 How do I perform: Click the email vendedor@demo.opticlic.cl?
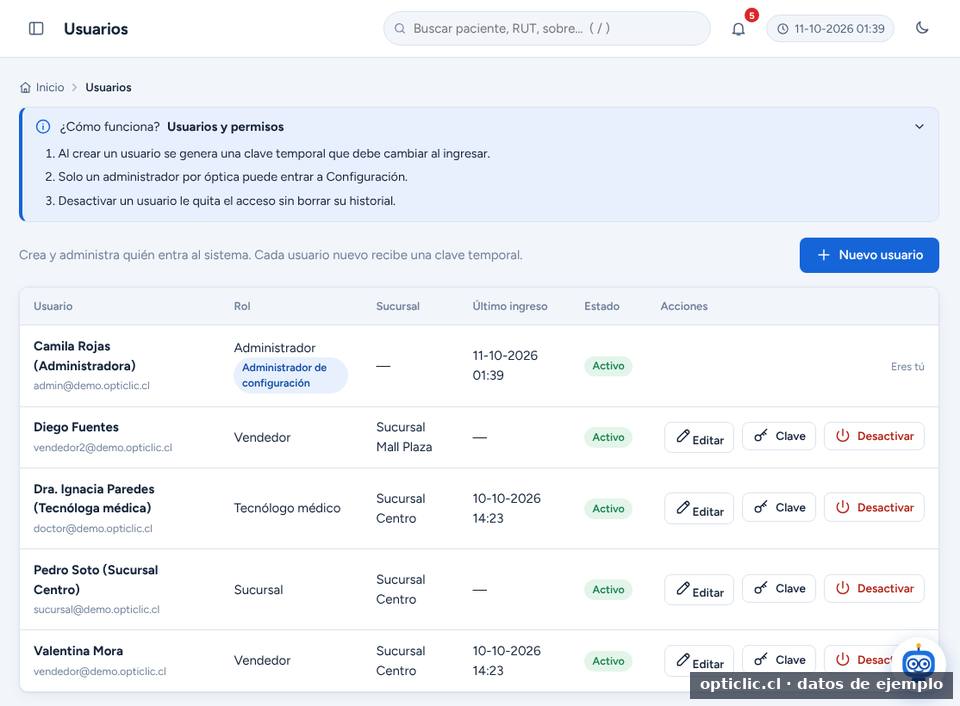(x=100, y=671)
